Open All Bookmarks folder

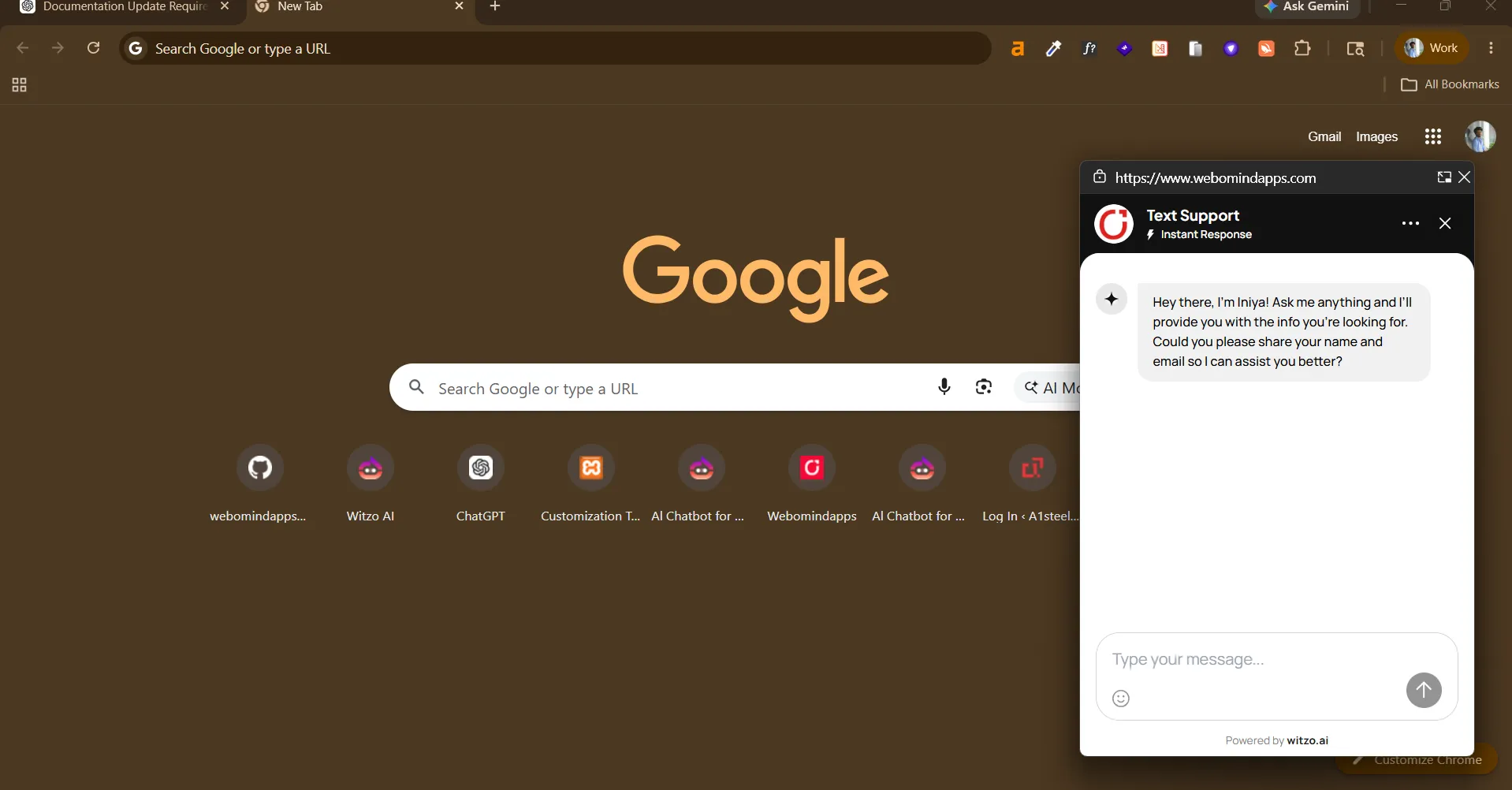tap(1450, 84)
